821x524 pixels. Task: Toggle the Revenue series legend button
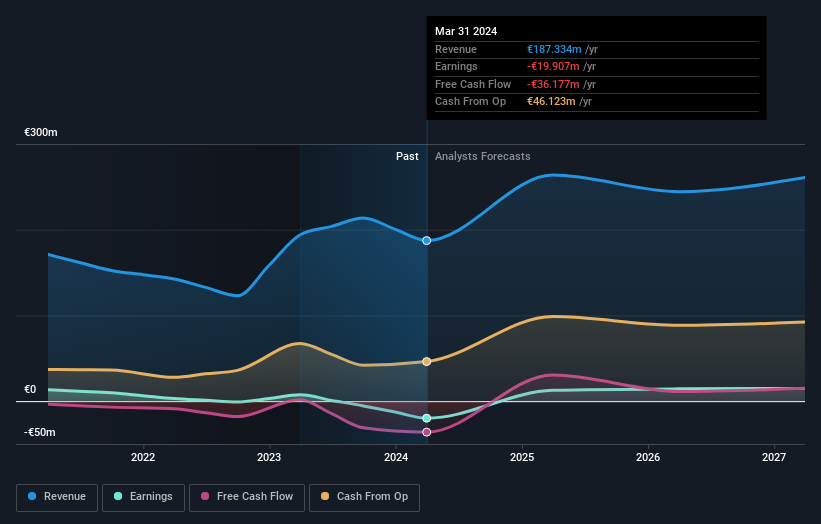click(x=57, y=497)
